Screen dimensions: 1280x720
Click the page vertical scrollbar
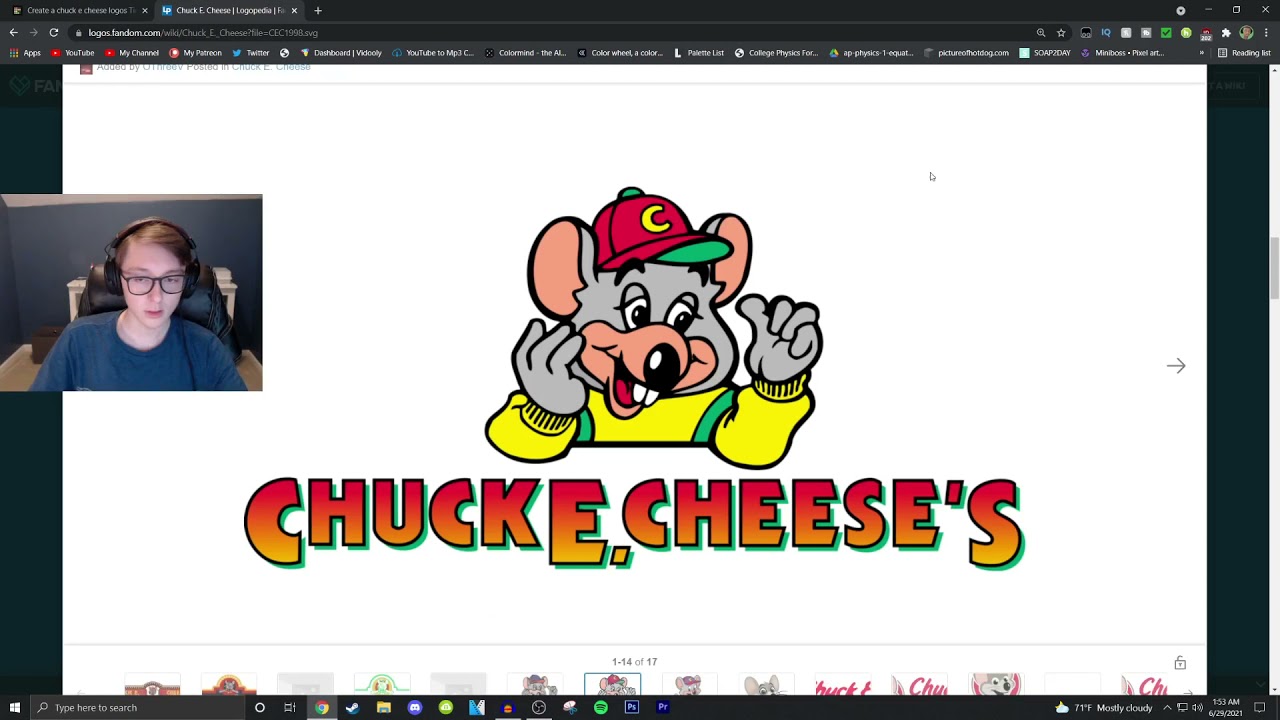[x=1274, y=267]
